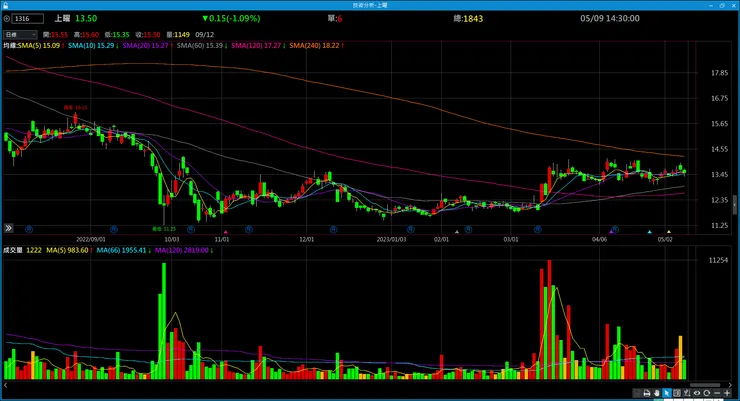Click the MA(5) 983.60 volume label
The width and height of the screenshot is (740, 401).
click(x=67, y=250)
